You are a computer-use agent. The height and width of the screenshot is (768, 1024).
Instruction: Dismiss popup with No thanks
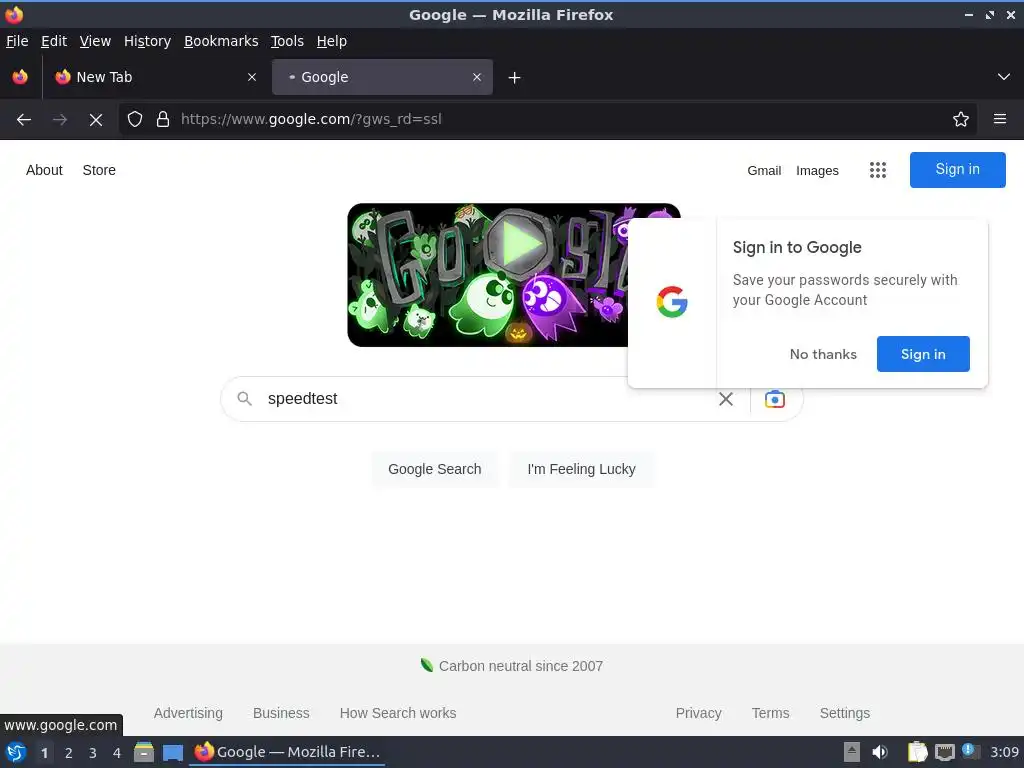823,354
